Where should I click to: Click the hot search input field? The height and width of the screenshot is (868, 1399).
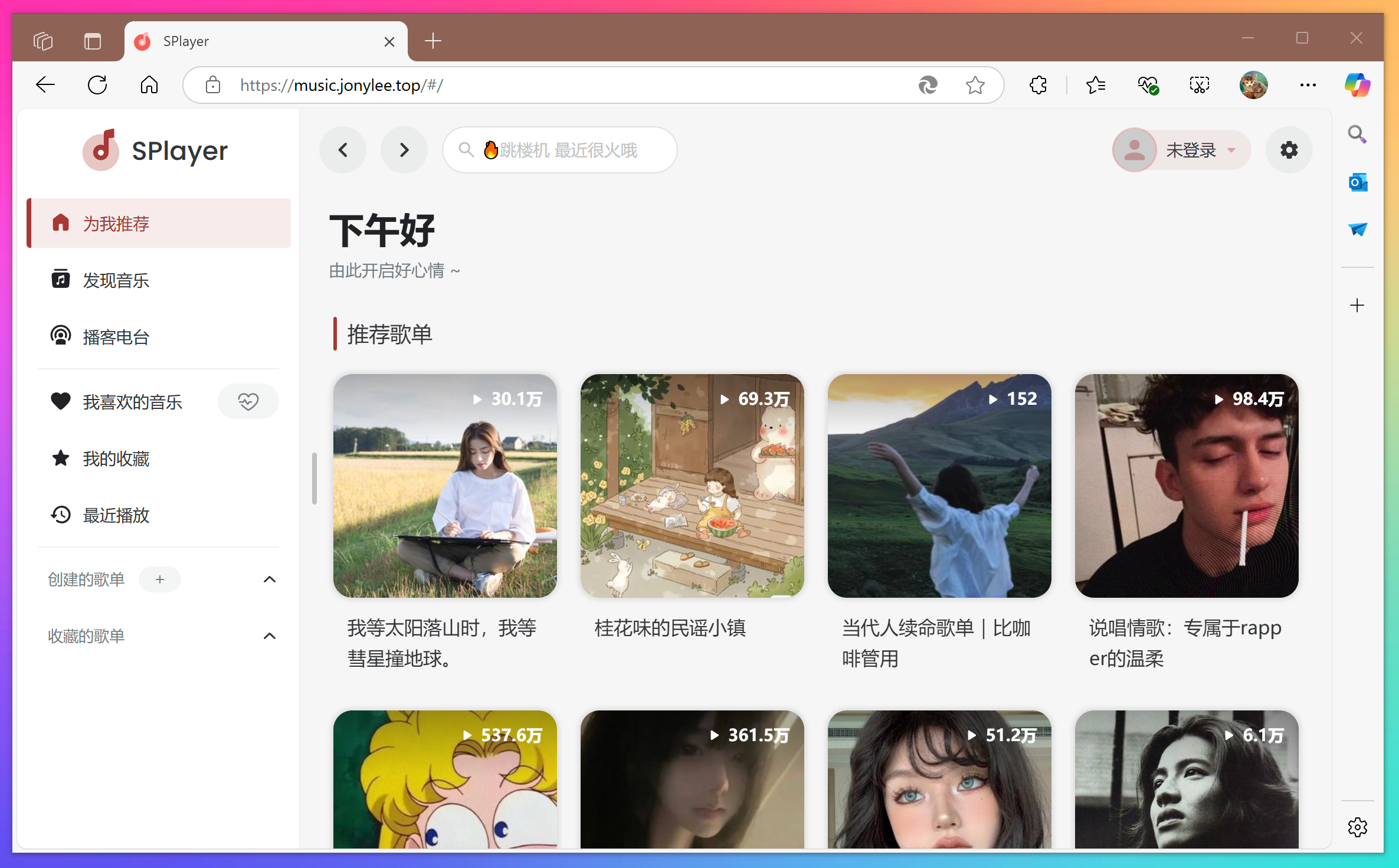point(559,150)
